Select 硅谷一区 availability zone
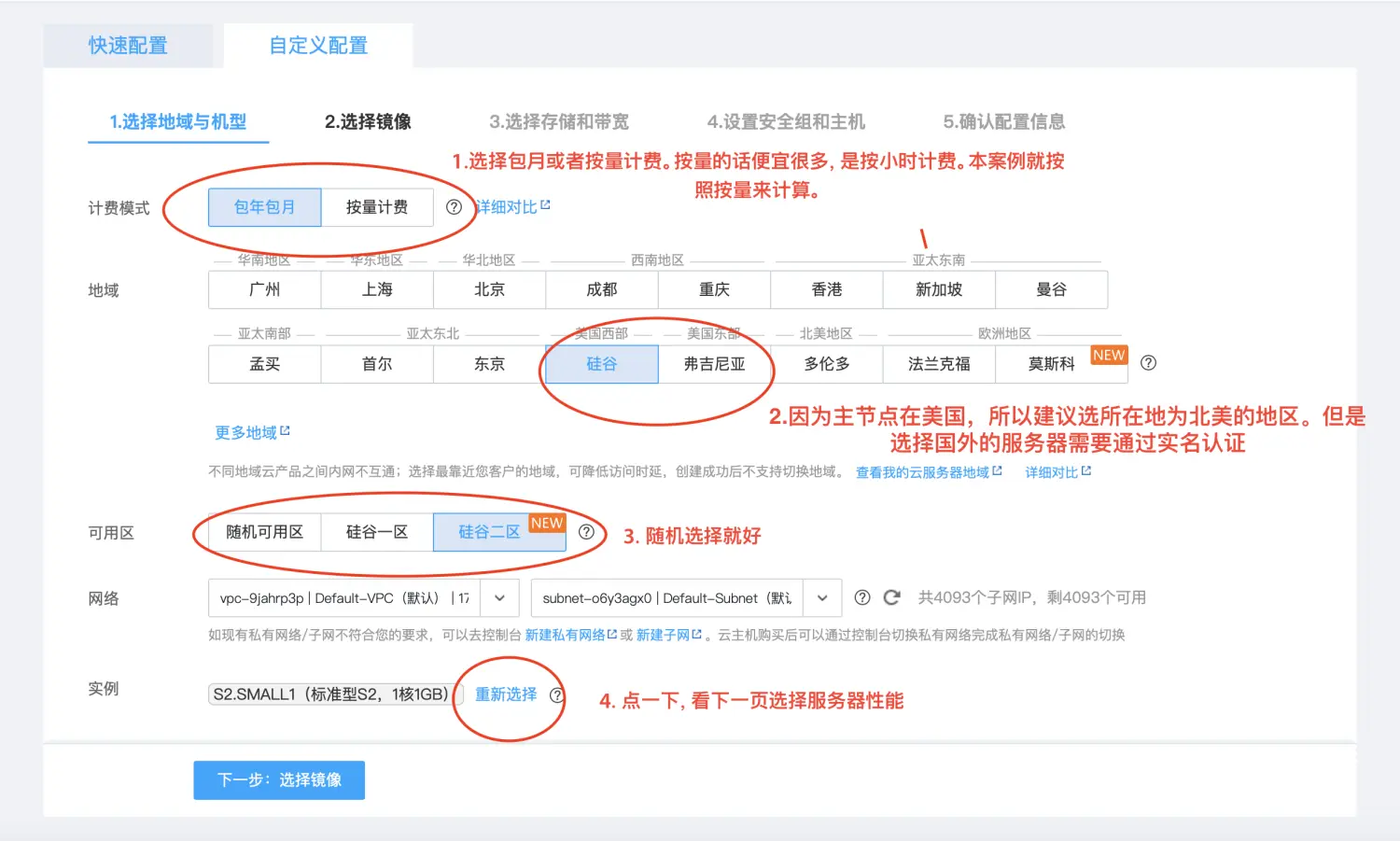1400x841 pixels. (x=377, y=532)
